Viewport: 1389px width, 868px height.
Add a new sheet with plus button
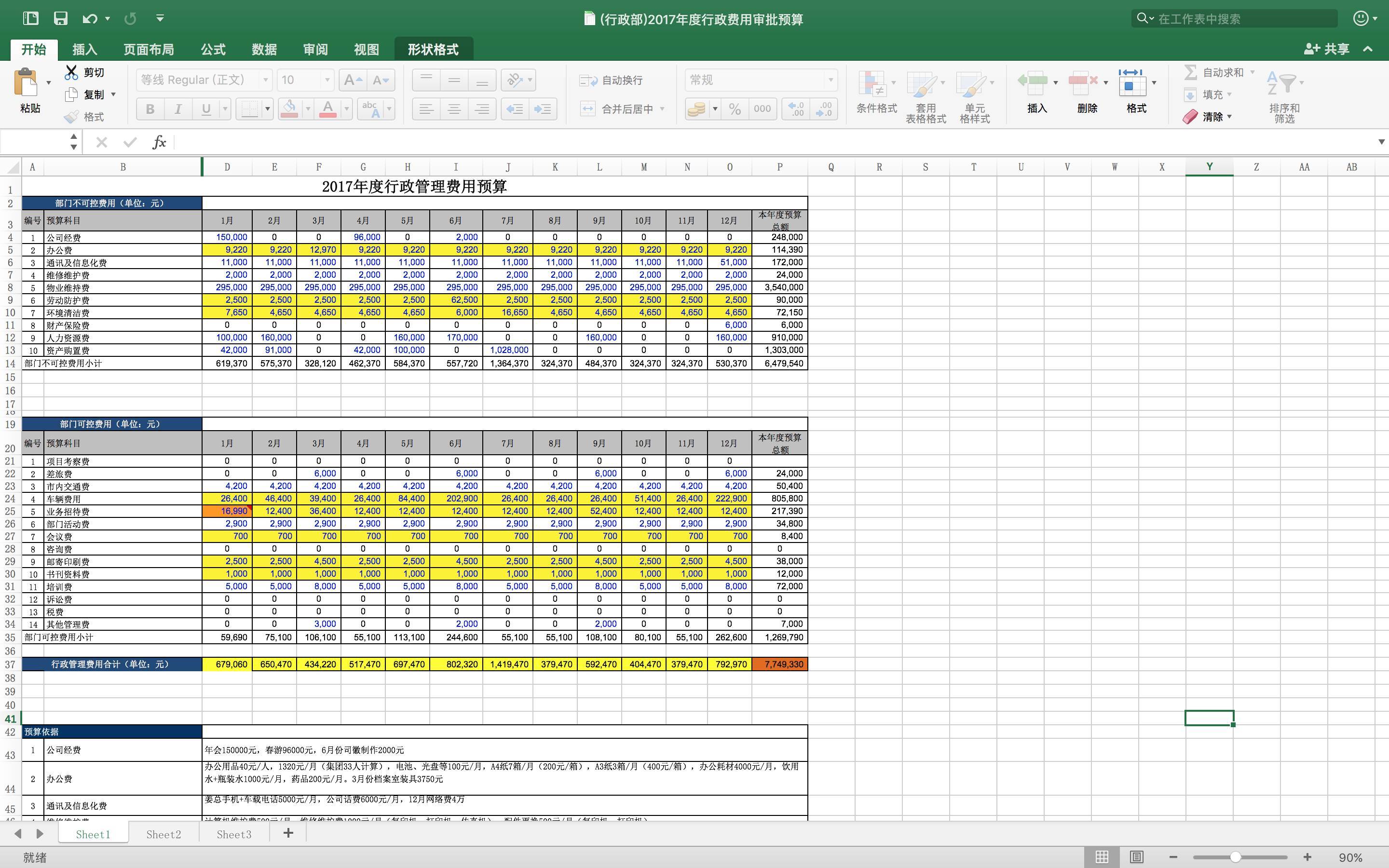tap(289, 833)
